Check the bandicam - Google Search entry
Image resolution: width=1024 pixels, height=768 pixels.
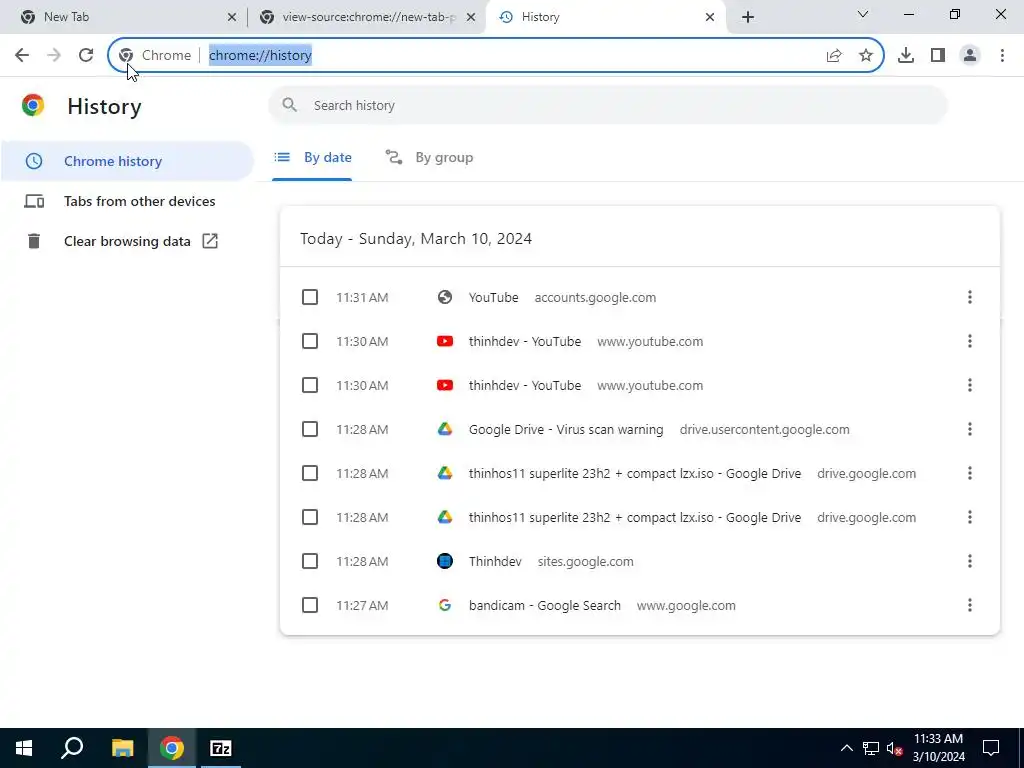tap(310, 605)
